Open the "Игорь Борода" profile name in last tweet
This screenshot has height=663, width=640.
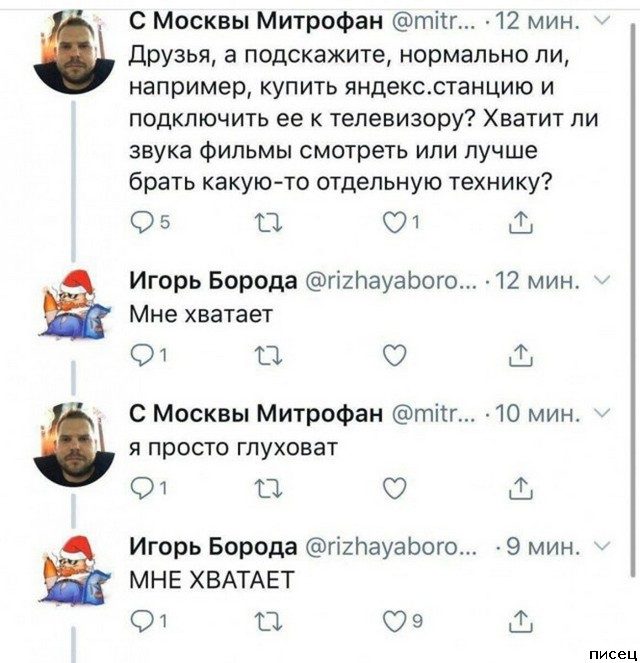pyautogui.click(x=214, y=545)
